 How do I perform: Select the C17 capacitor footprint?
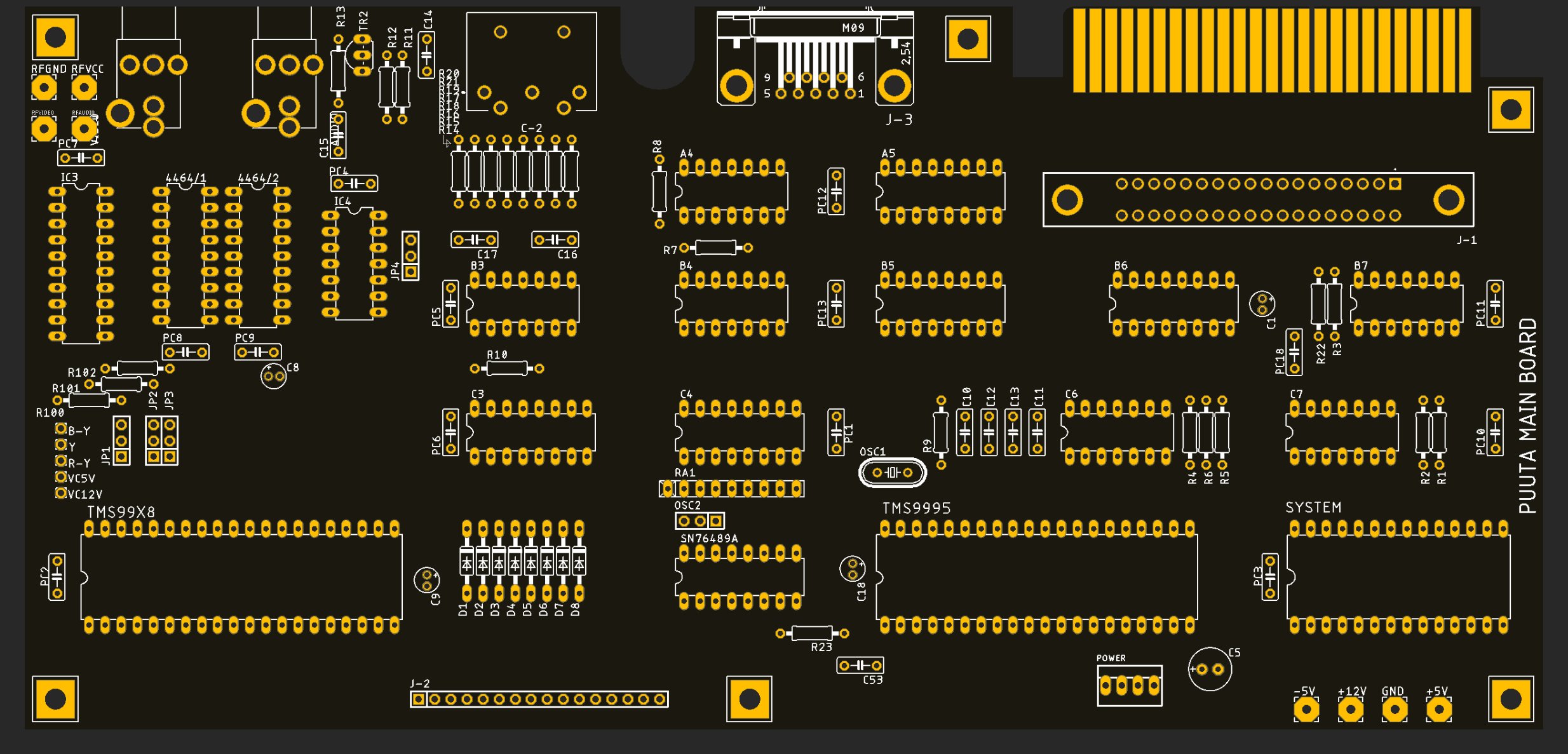475,239
